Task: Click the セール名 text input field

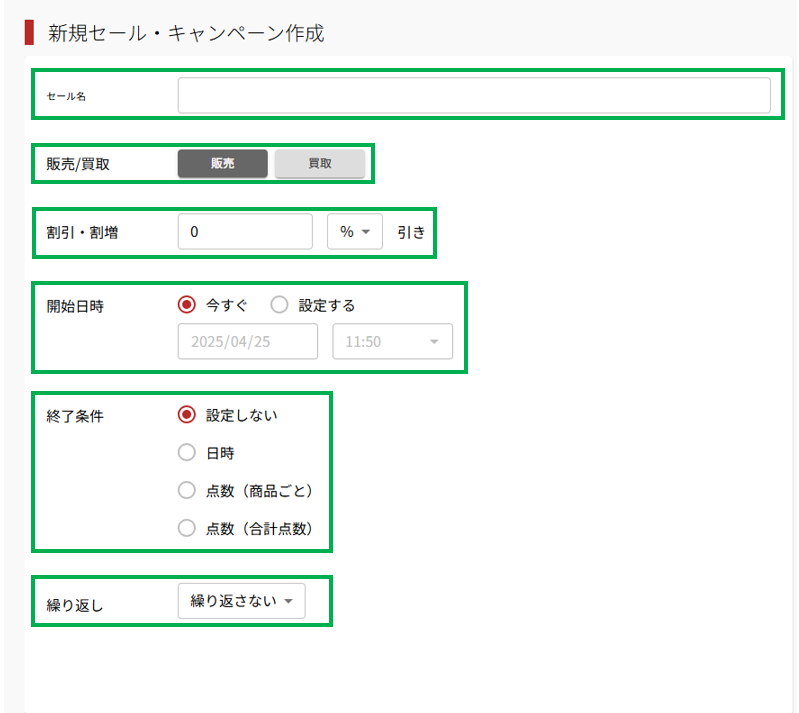Action: 474,96
